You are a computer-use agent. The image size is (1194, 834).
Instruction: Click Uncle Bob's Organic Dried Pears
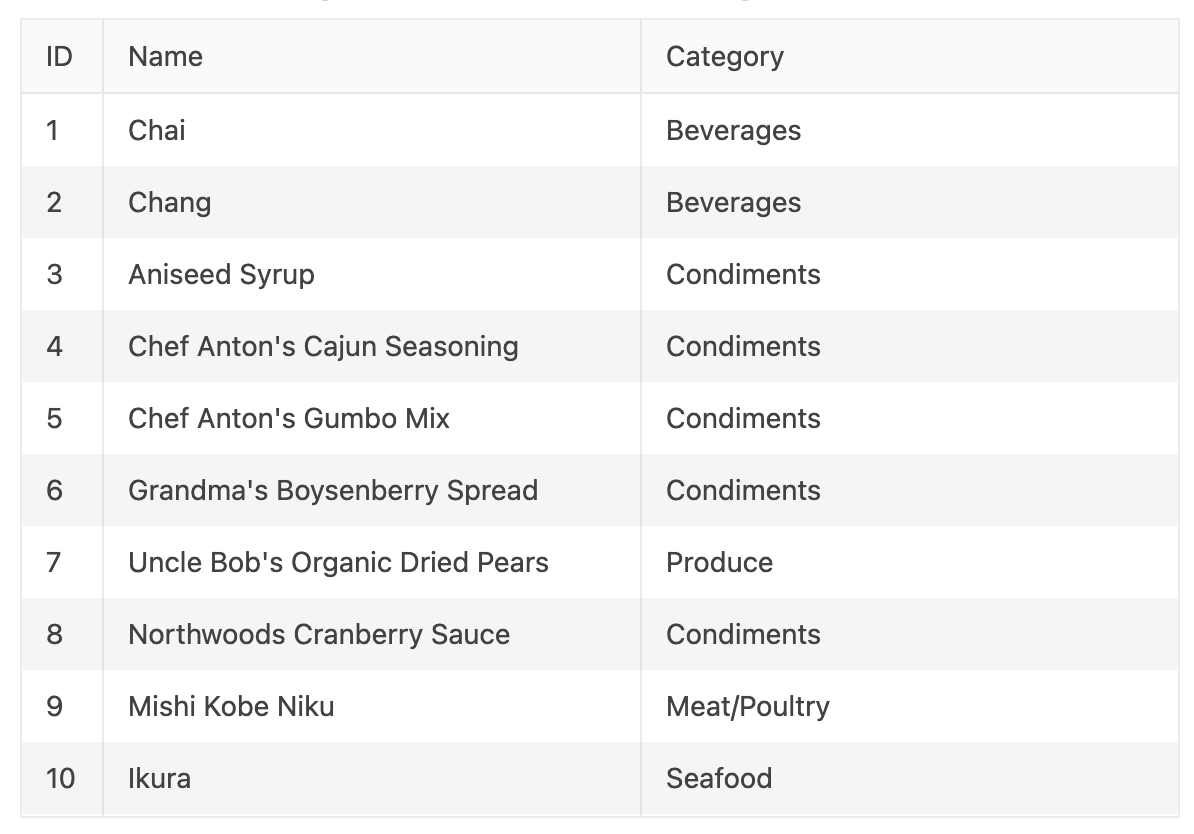point(338,562)
